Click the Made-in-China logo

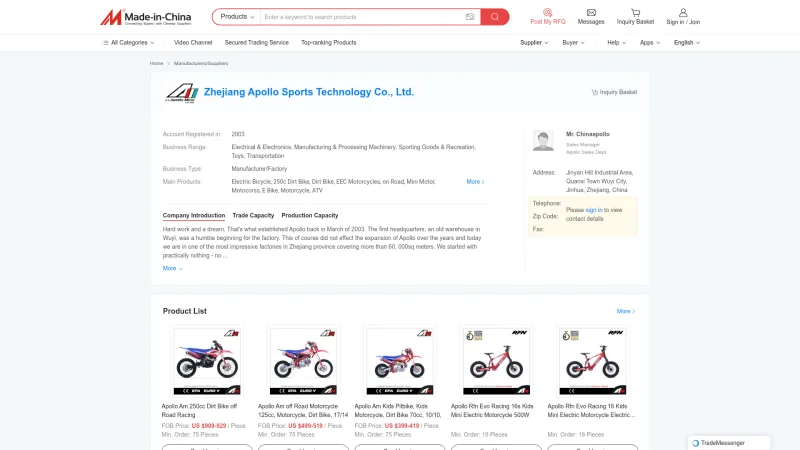tap(145, 17)
